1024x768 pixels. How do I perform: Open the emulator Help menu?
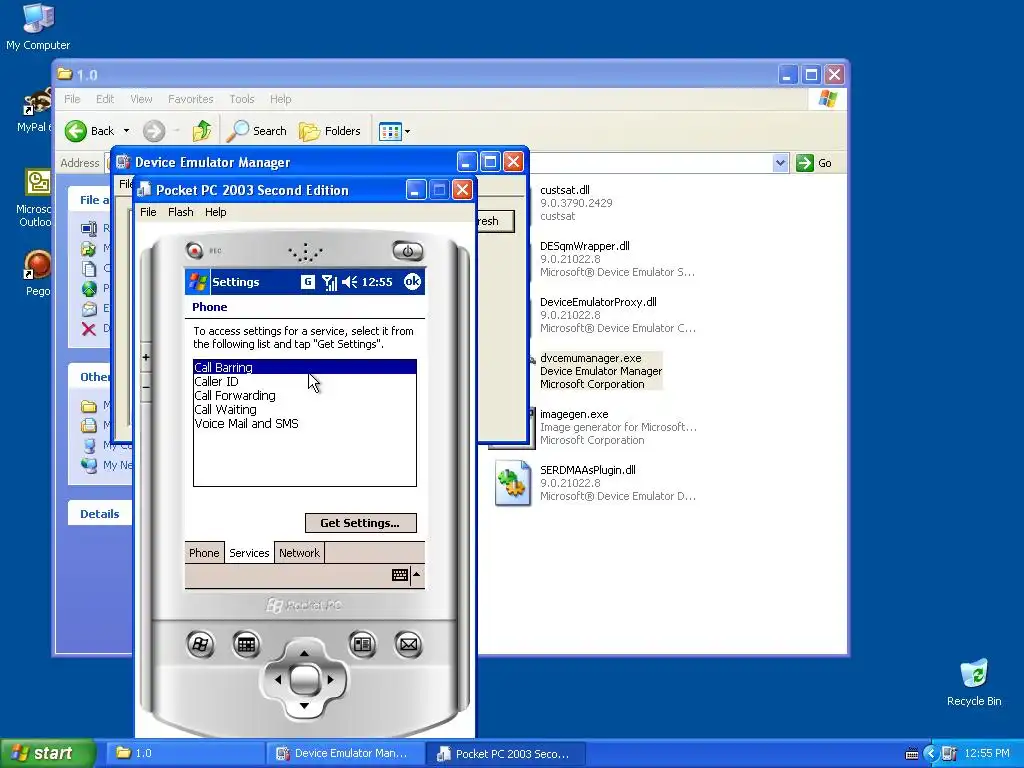216,212
